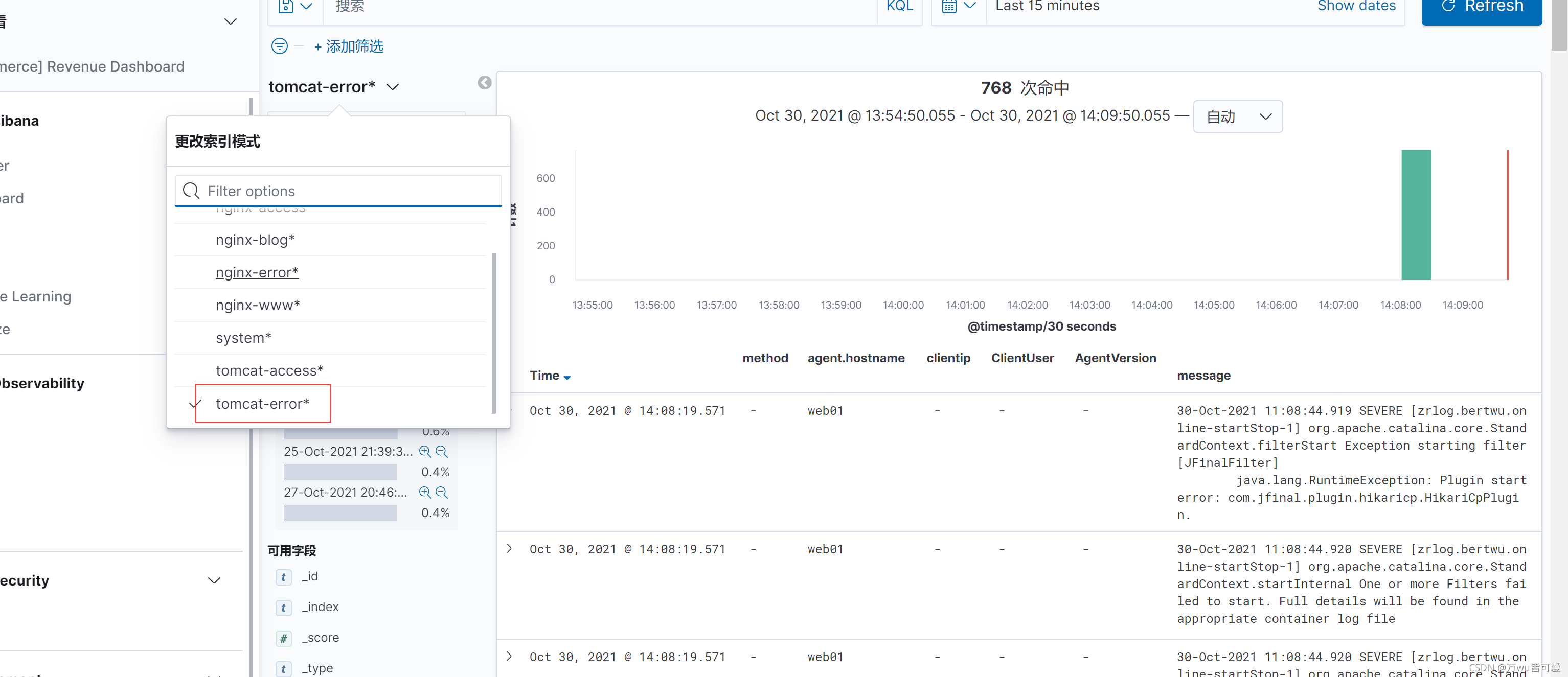Click Show dates link
Viewport: 1568px width, 677px height.
1356,6
